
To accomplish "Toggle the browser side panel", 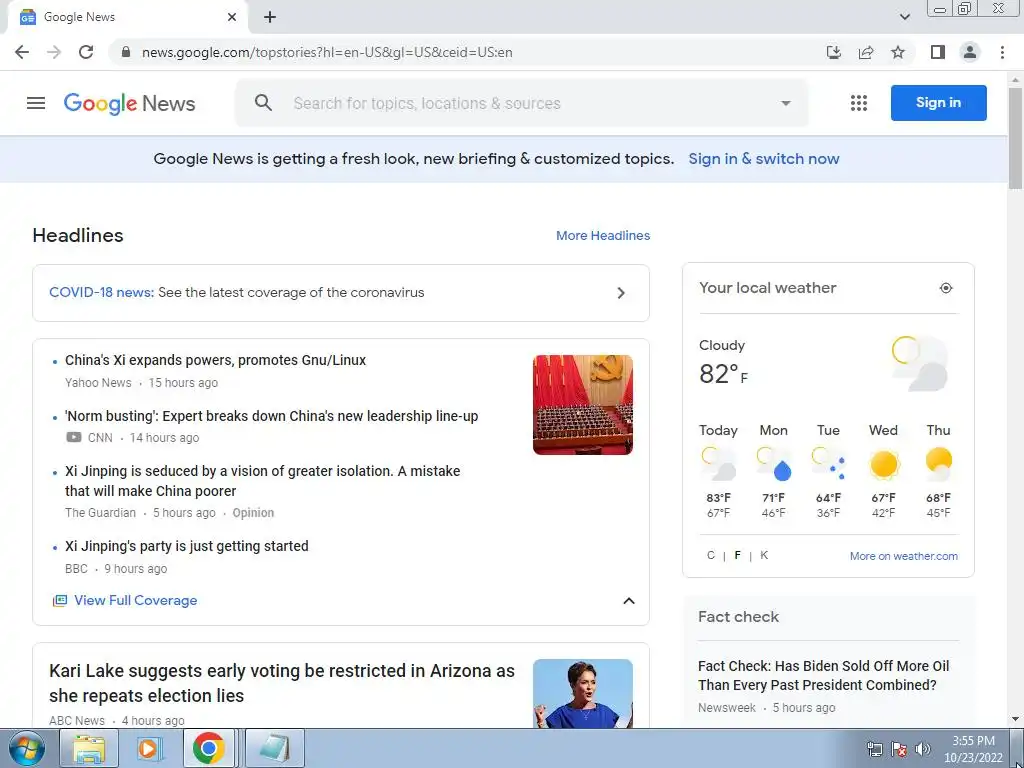I will [x=938, y=52].
